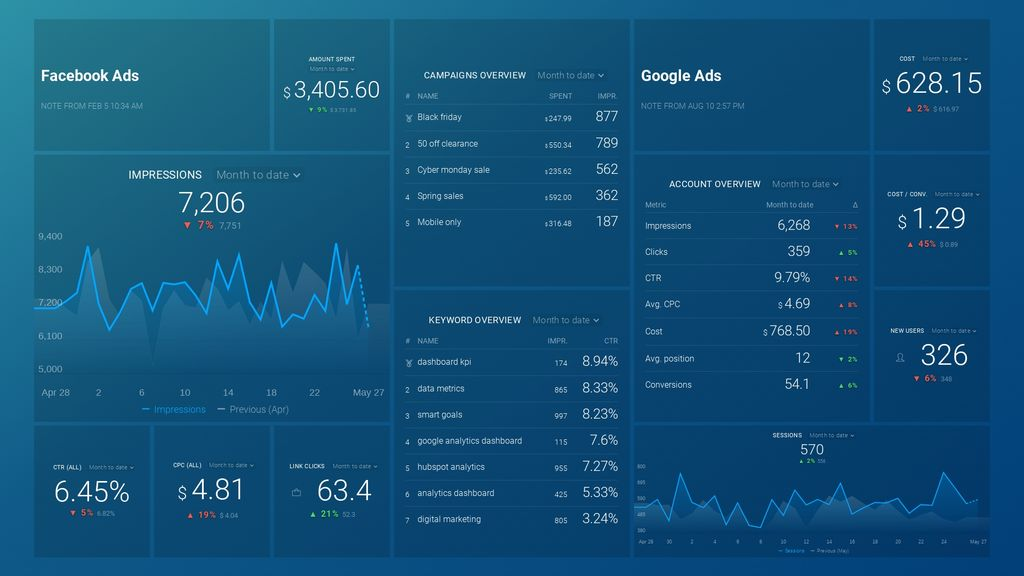The image size is (1024, 576).
Task: Click the delta symbol column header
Action: coord(855,205)
